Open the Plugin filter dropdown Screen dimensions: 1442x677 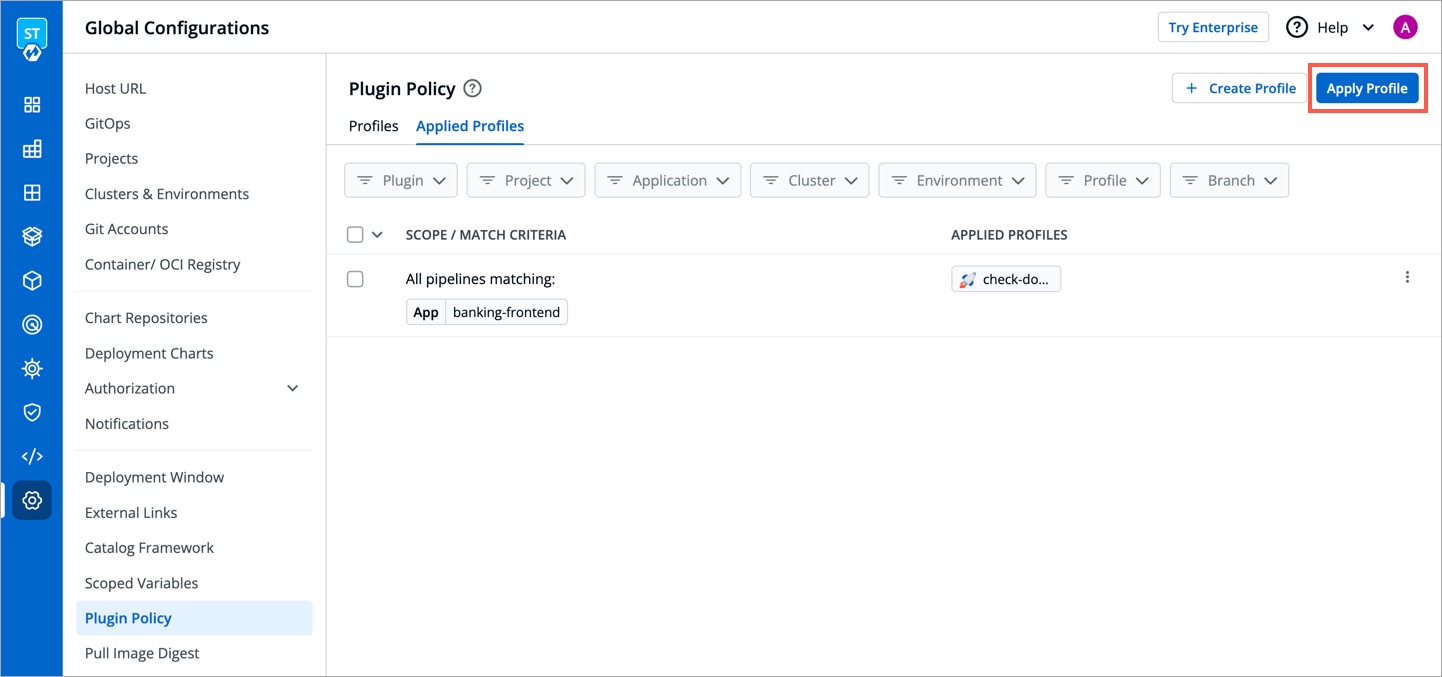pyautogui.click(x=400, y=180)
